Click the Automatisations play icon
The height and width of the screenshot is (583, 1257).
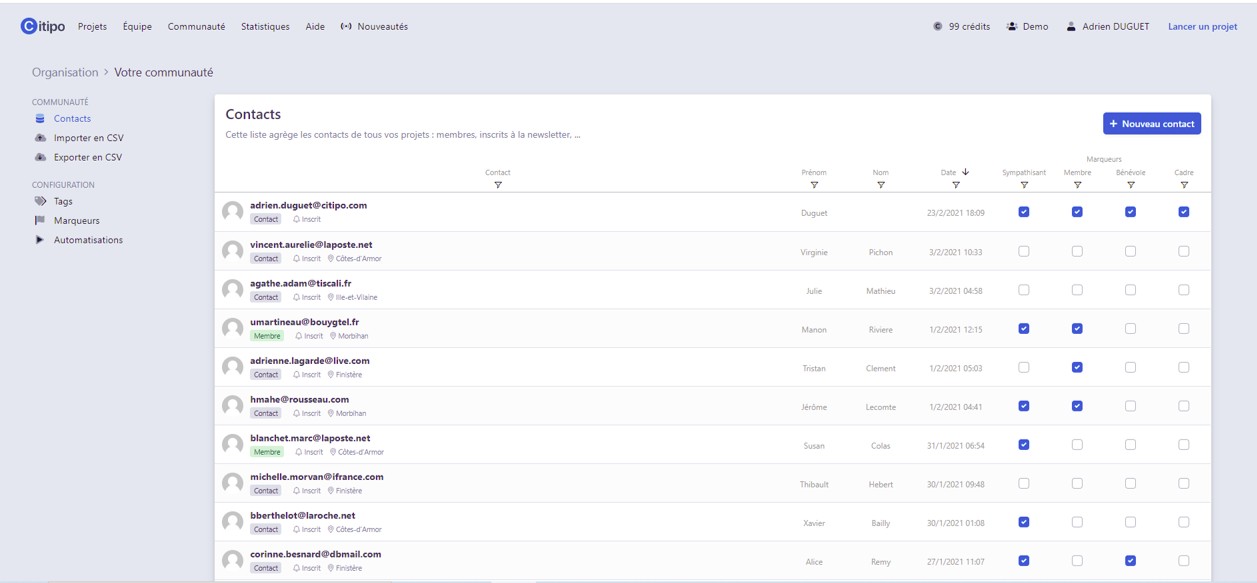tap(40, 240)
